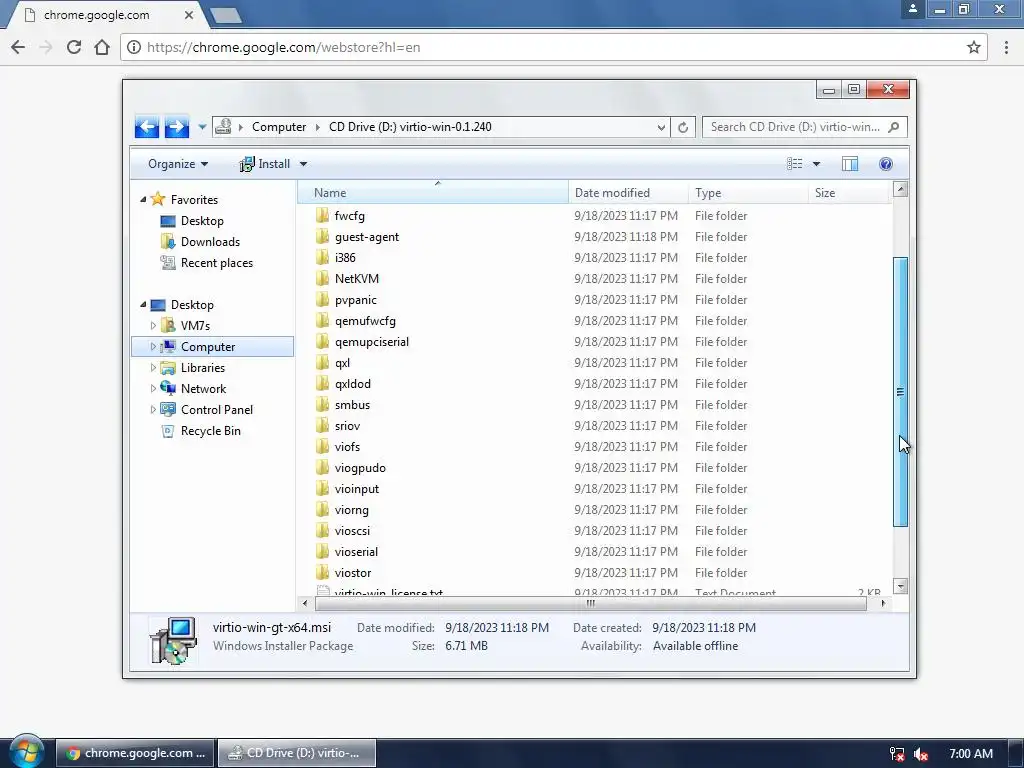Open the view options dropdown arrow
The height and width of the screenshot is (768, 1024).
(x=816, y=164)
